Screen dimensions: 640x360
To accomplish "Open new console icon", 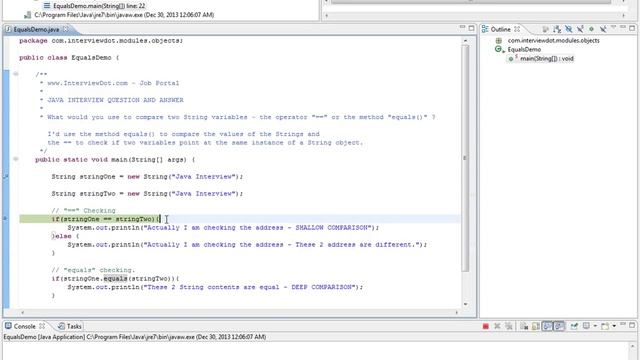I will [605, 326].
